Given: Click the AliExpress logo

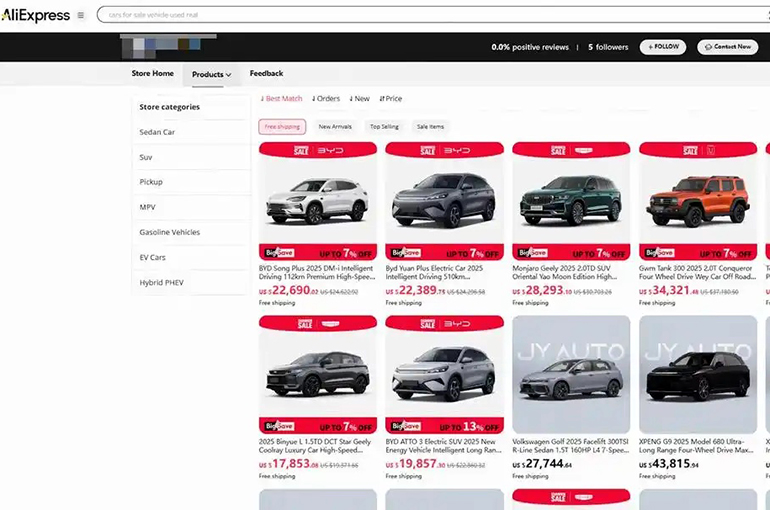Looking at the screenshot, I should click(35, 15).
